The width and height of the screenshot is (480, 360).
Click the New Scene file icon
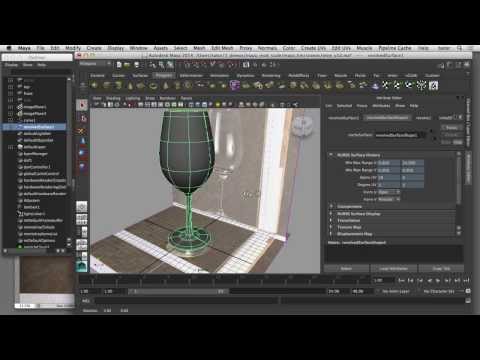pyautogui.click(x=119, y=65)
